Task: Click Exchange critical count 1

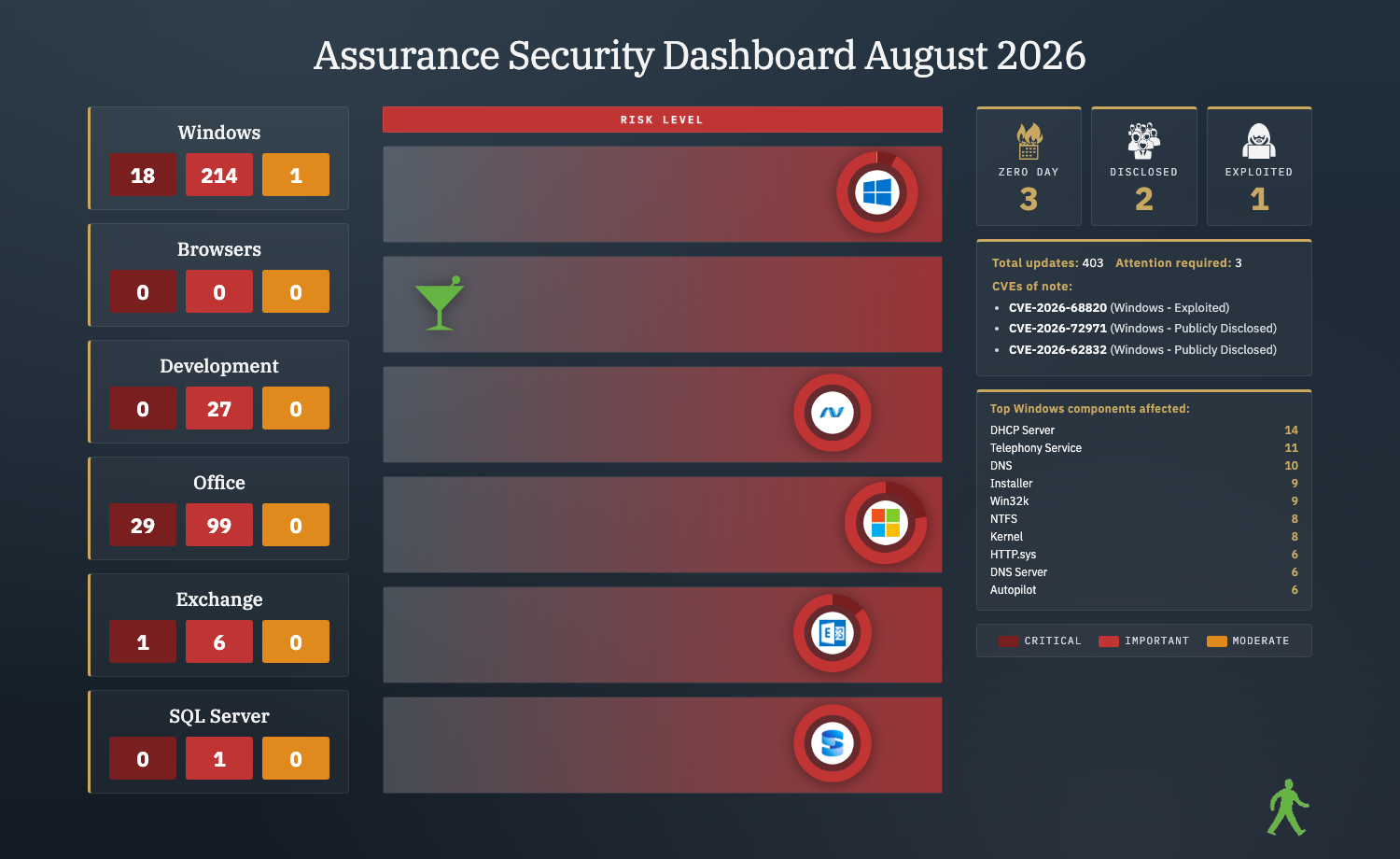Action: pos(143,641)
